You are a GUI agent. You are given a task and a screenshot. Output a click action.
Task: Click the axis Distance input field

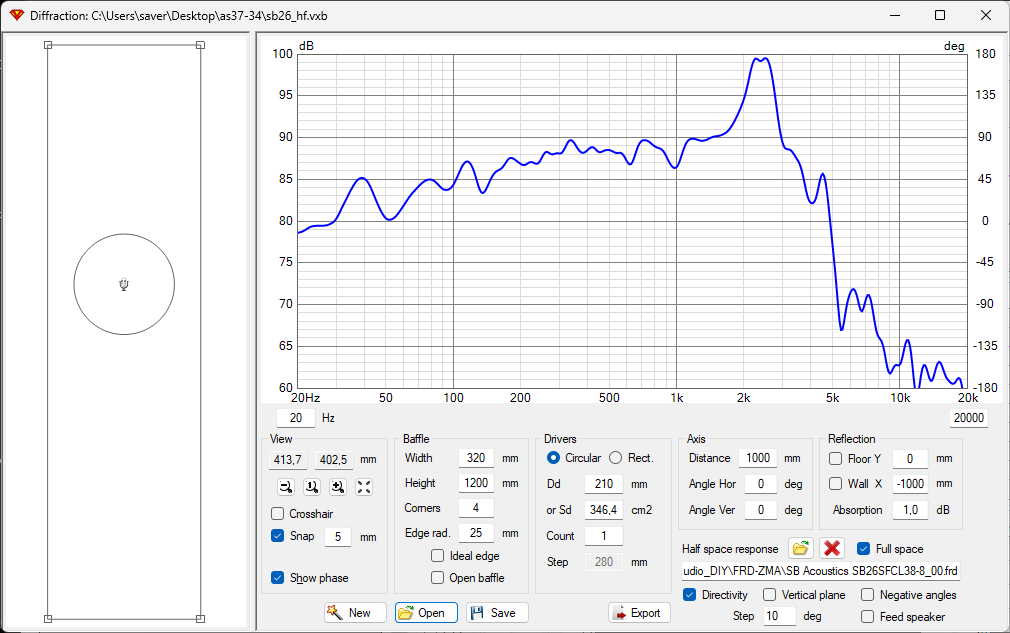[758, 458]
